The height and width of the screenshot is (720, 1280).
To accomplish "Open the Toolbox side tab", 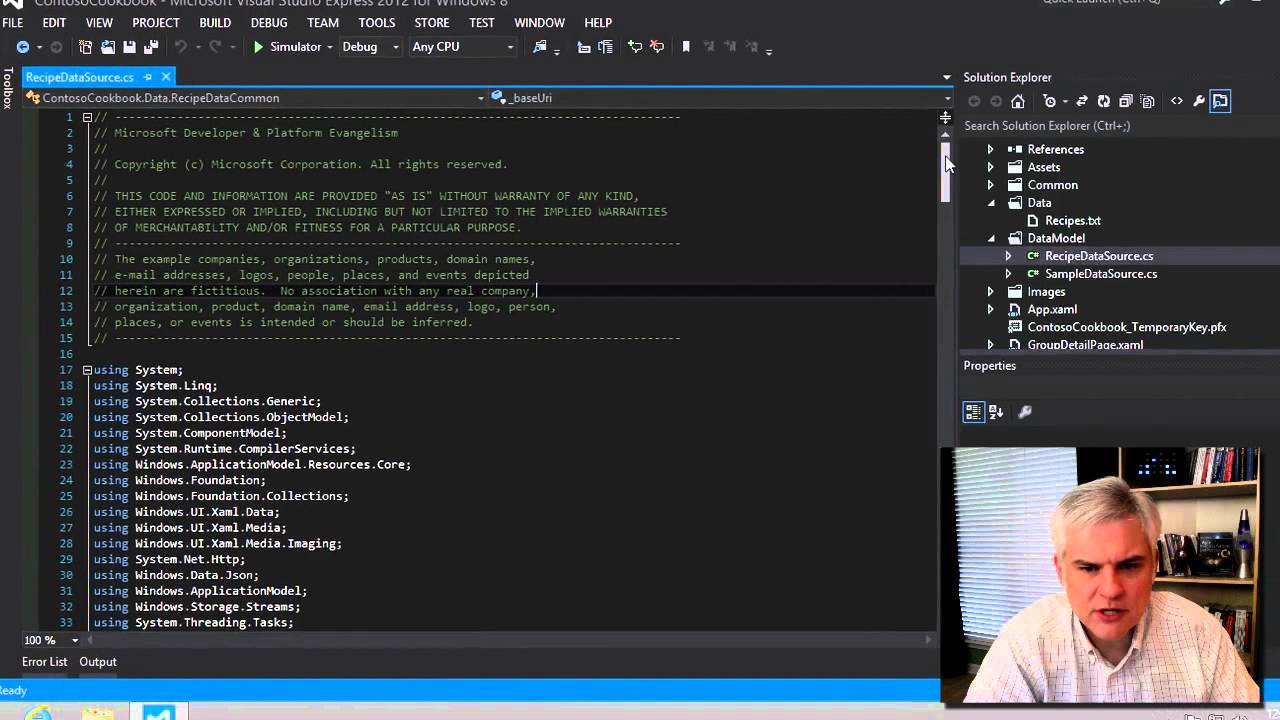I will click(x=8, y=88).
